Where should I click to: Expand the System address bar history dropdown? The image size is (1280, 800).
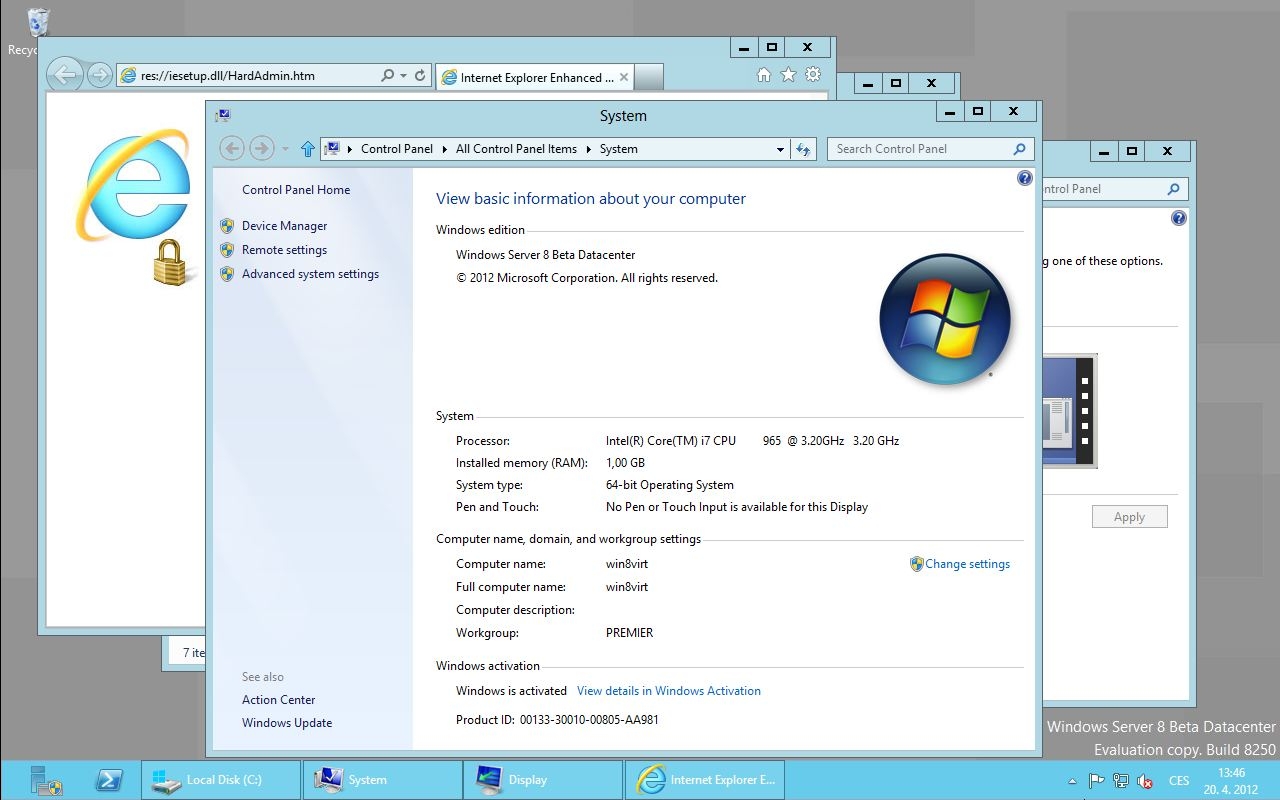781,149
